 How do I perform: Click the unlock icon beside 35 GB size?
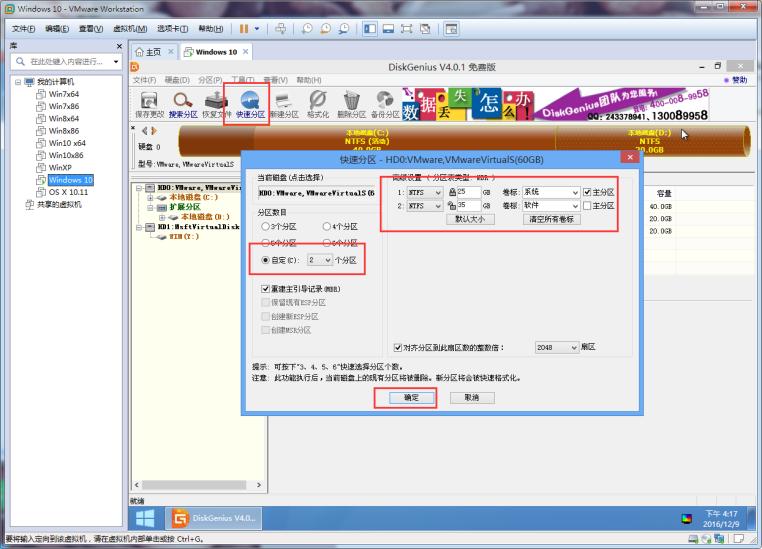[x=452, y=206]
